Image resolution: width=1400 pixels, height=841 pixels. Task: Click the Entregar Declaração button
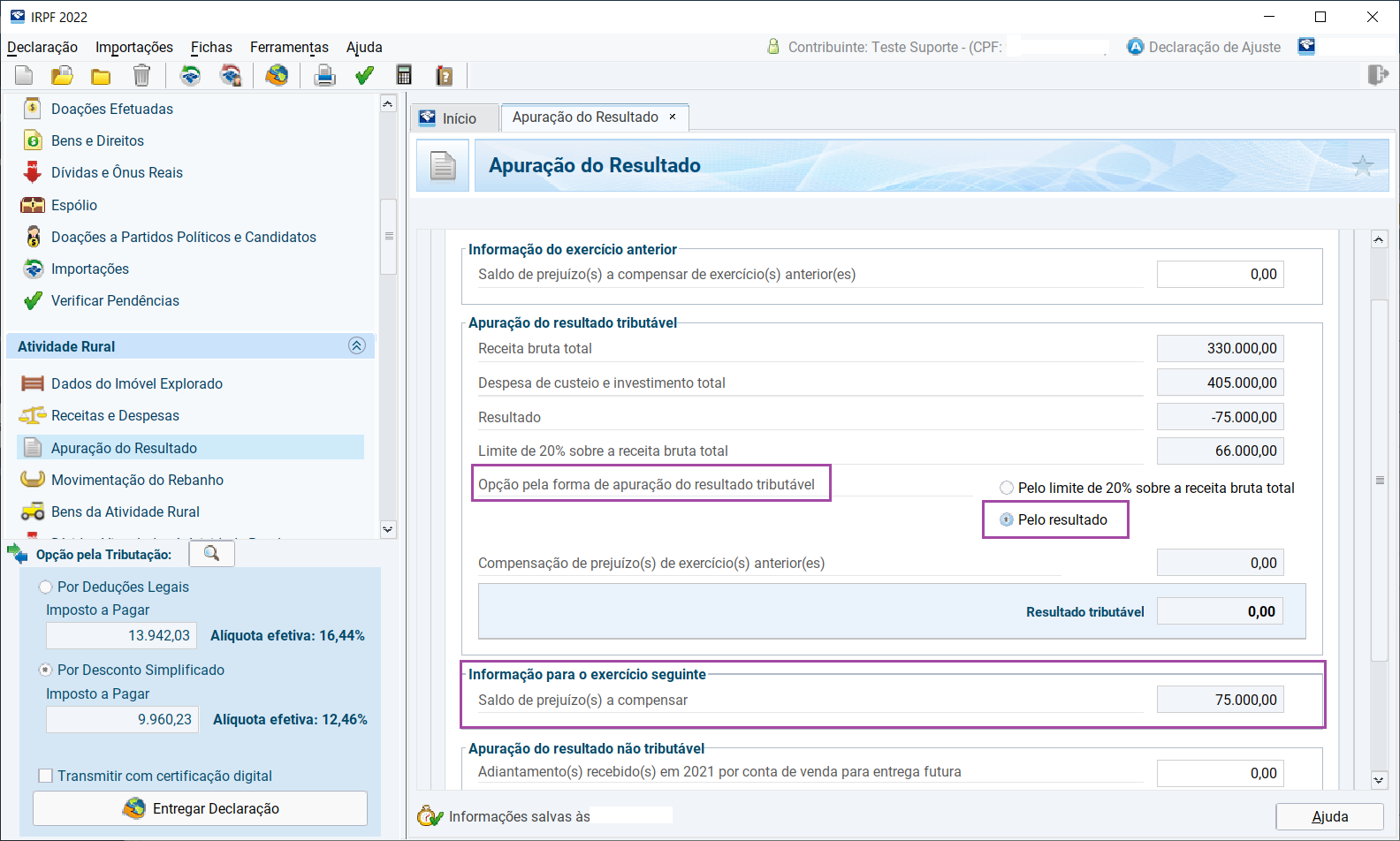[200, 808]
